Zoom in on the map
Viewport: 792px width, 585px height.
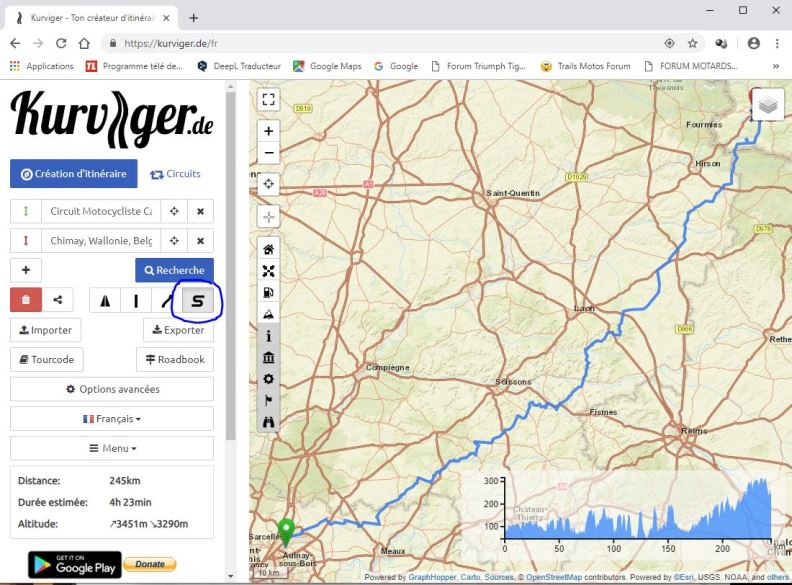(269, 131)
